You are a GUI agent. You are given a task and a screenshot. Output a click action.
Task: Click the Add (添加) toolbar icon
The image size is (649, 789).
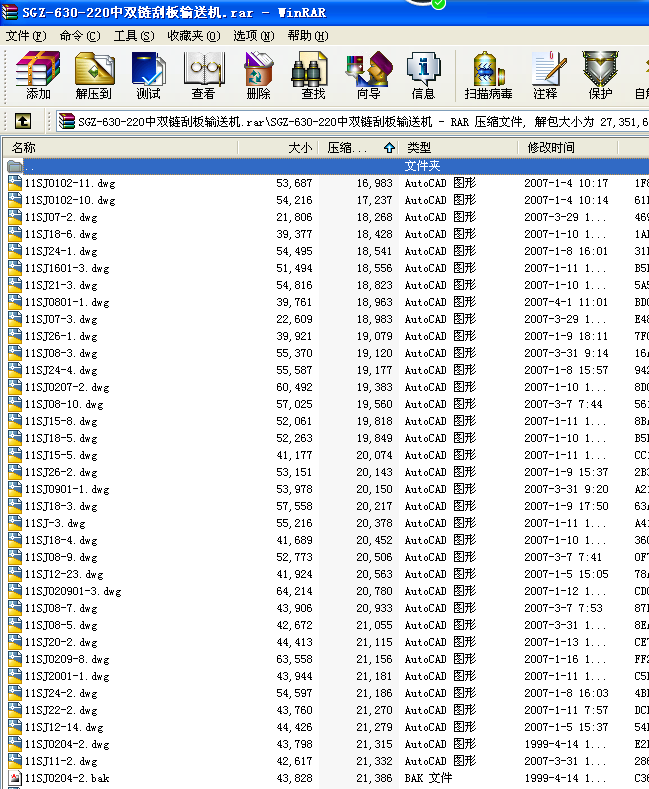tap(38, 68)
